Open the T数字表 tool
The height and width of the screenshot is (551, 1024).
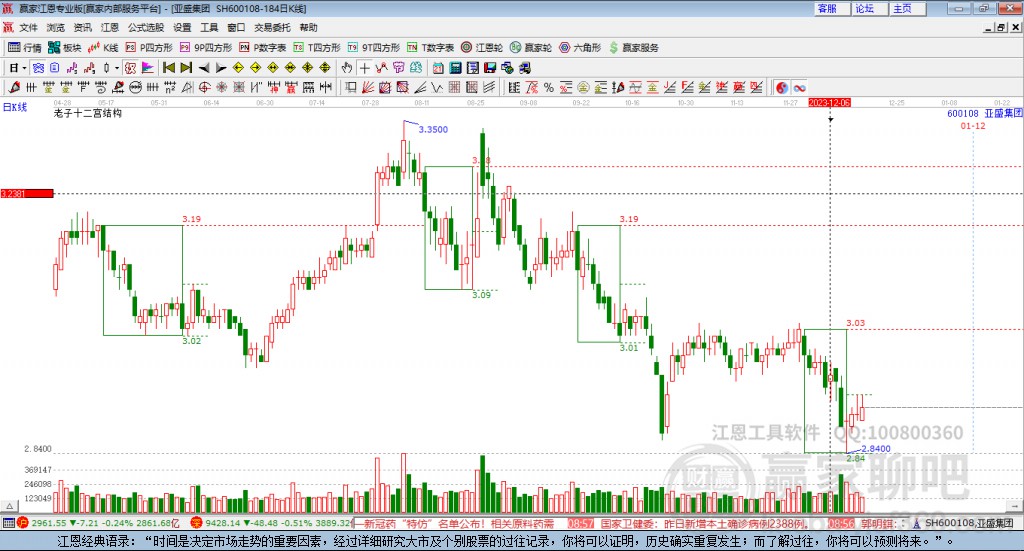[430, 48]
